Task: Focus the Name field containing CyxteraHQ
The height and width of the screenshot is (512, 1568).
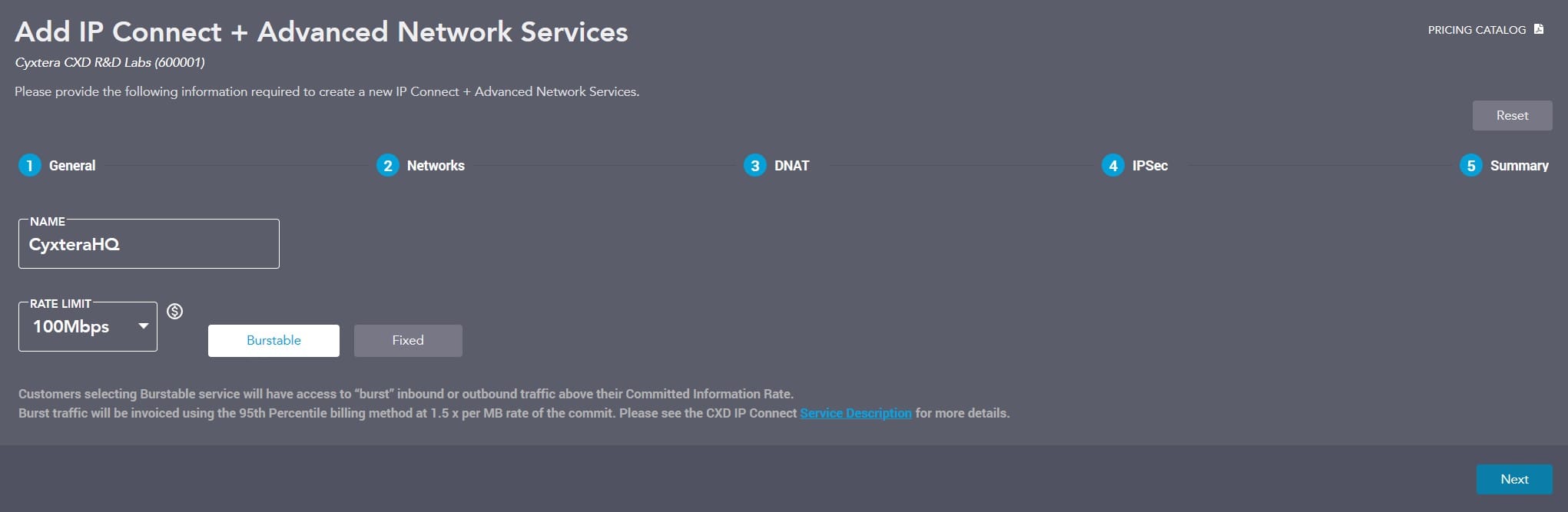Action: (149, 244)
